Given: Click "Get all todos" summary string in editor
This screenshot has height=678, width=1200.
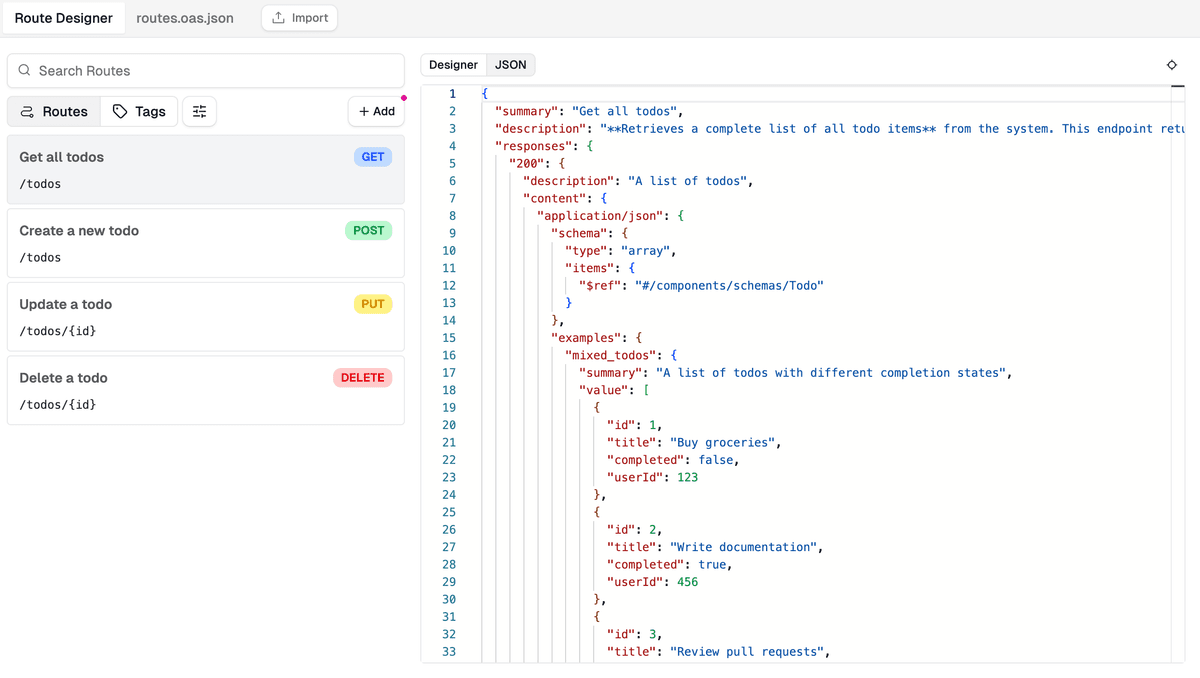Looking at the screenshot, I should [625, 111].
